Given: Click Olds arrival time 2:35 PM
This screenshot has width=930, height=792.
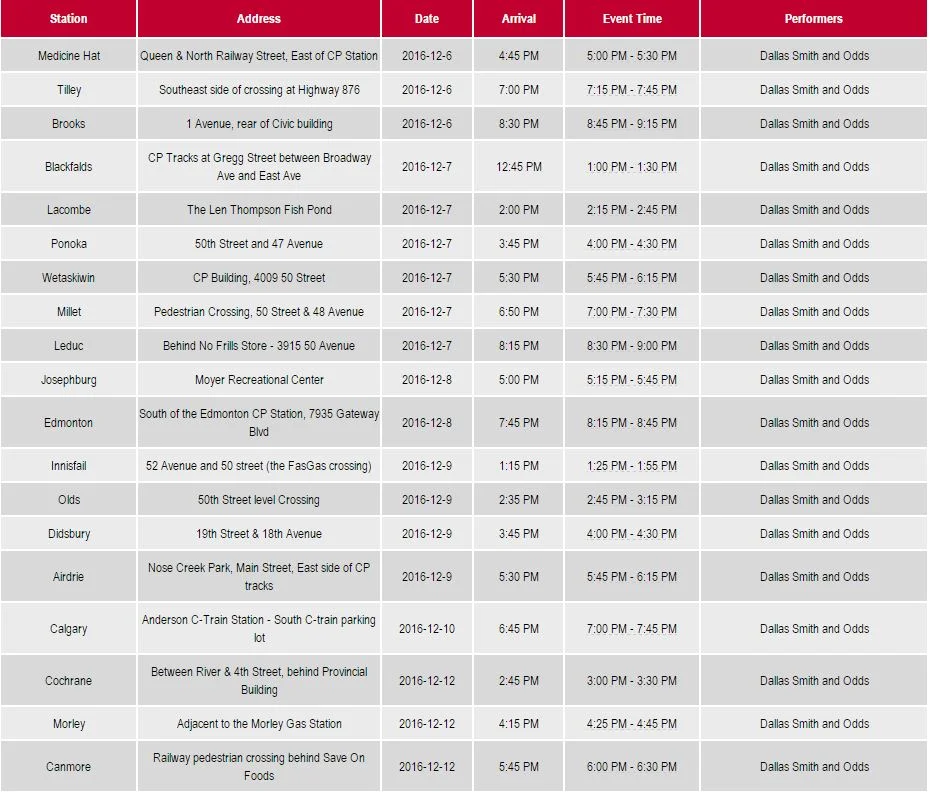Looking at the screenshot, I should point(519,500).
